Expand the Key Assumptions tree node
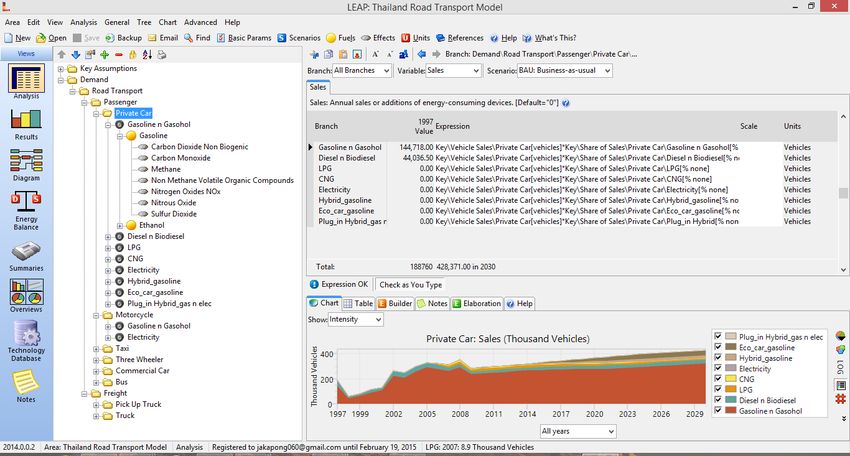 [61, 69]
